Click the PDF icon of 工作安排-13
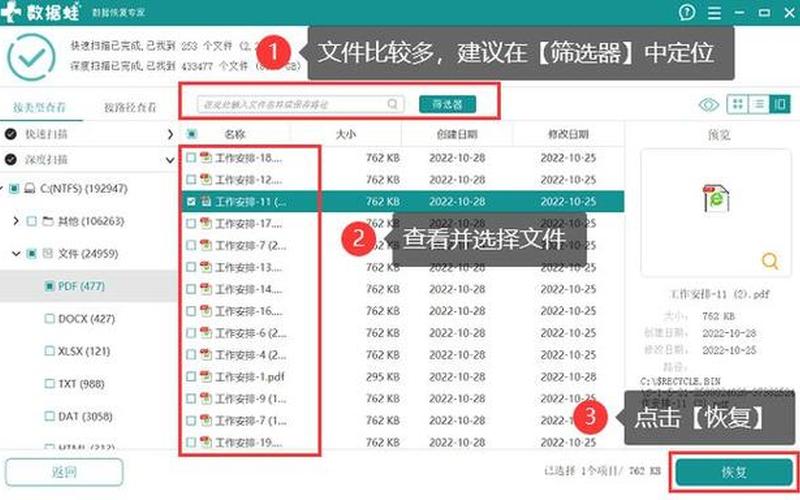 [x=206, y=267]
